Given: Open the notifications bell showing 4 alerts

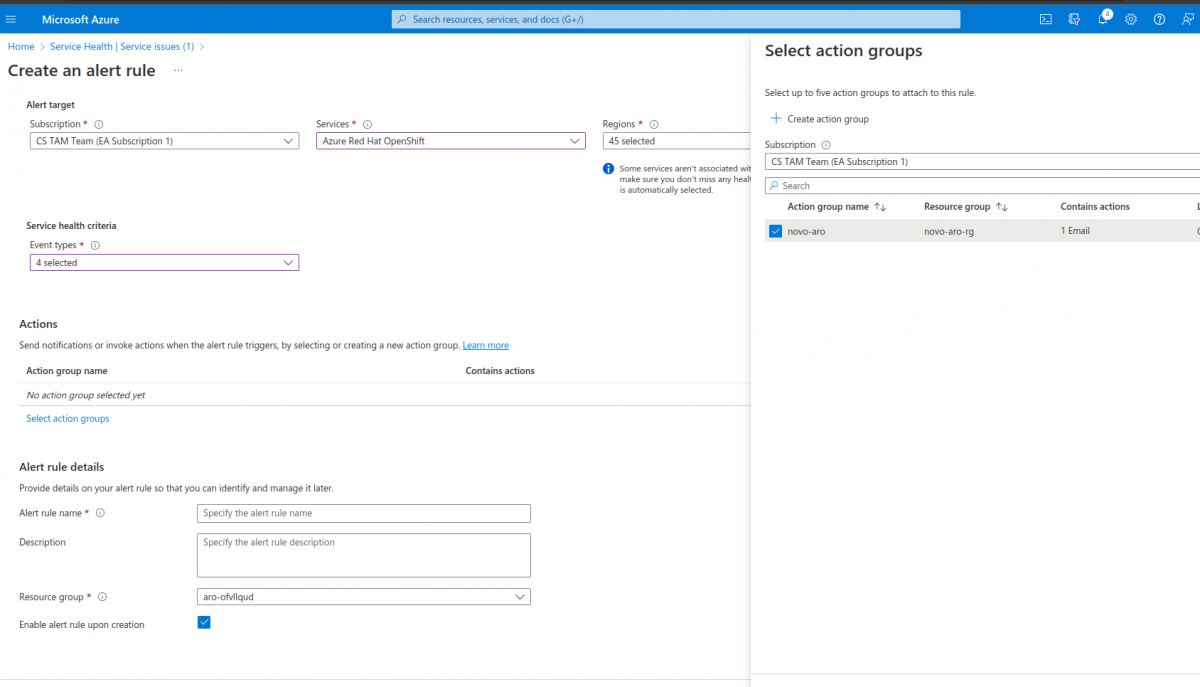Looking at the screenshot, I should point(1102,19).
